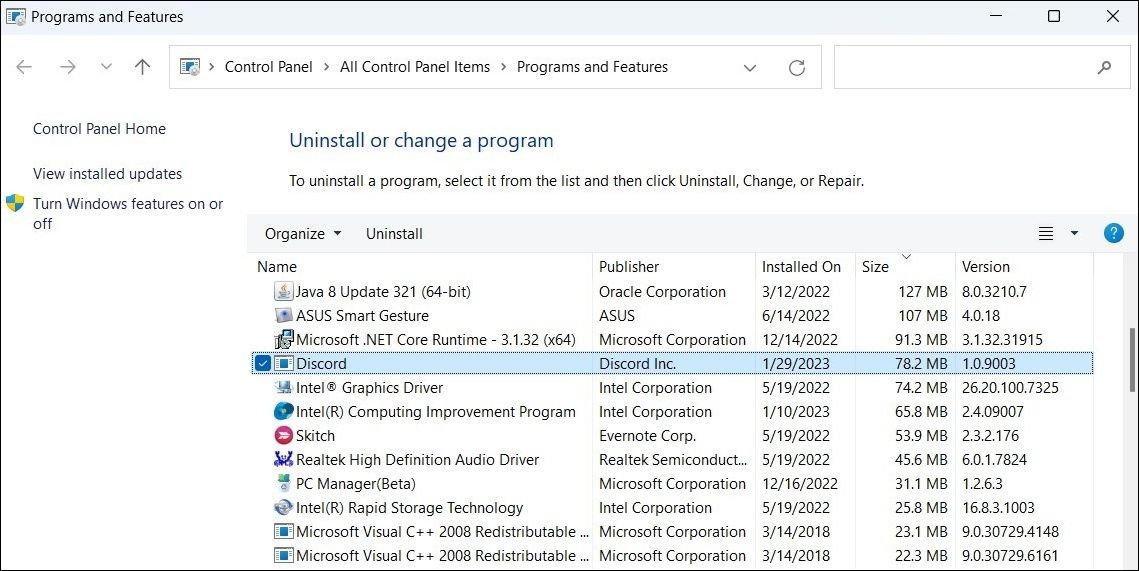Select ASUS Smart Gesture program name
Image resolution: width=1139 pixels, height=571 pixels.
pyautogui.click(x=362, y=315)
